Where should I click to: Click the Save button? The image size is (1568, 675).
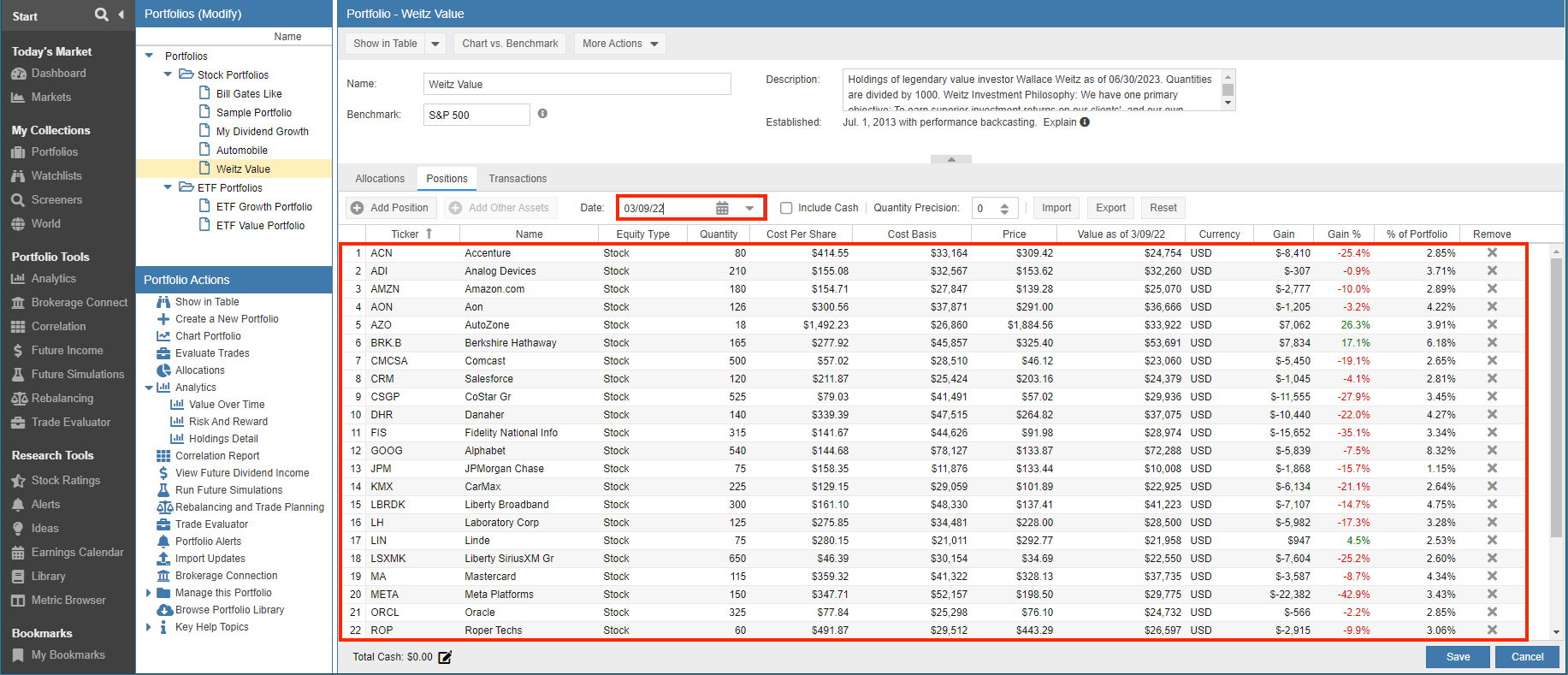tap(1458, 657)
